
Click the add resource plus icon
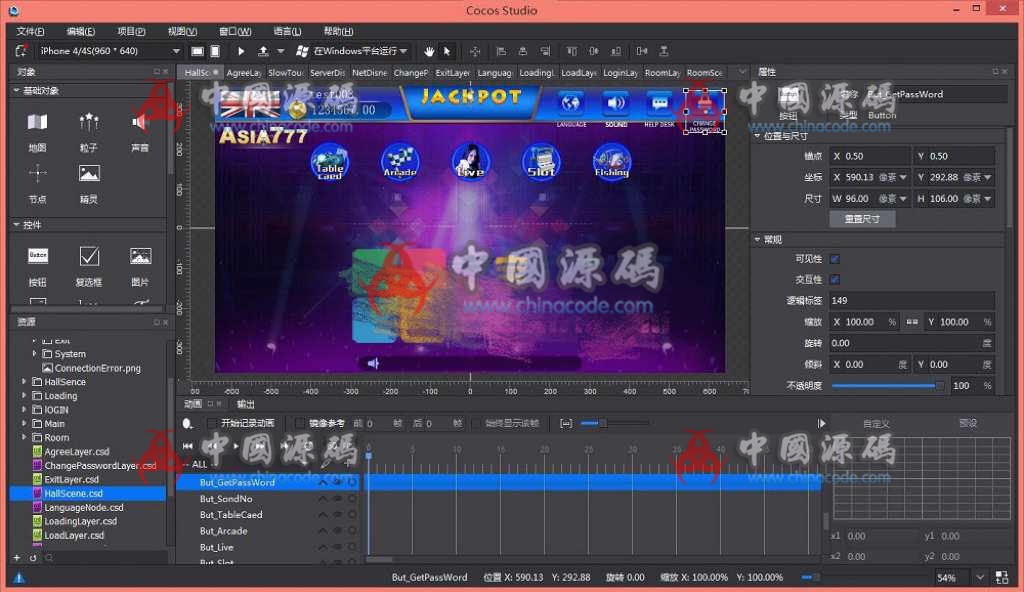point(17,557)
